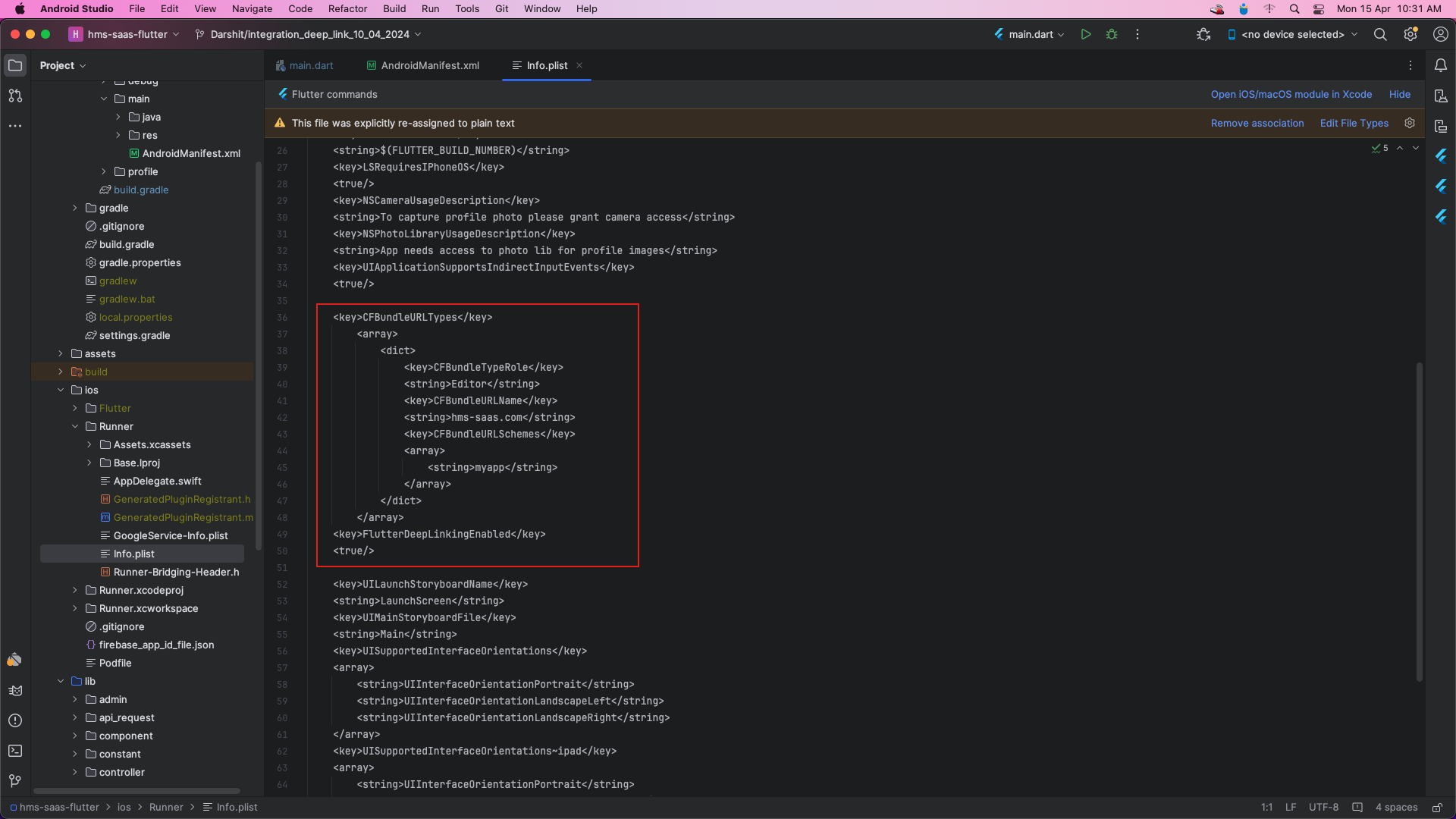
Task: Open the <no device selected> device dropdown
Action: [1292, 34]
